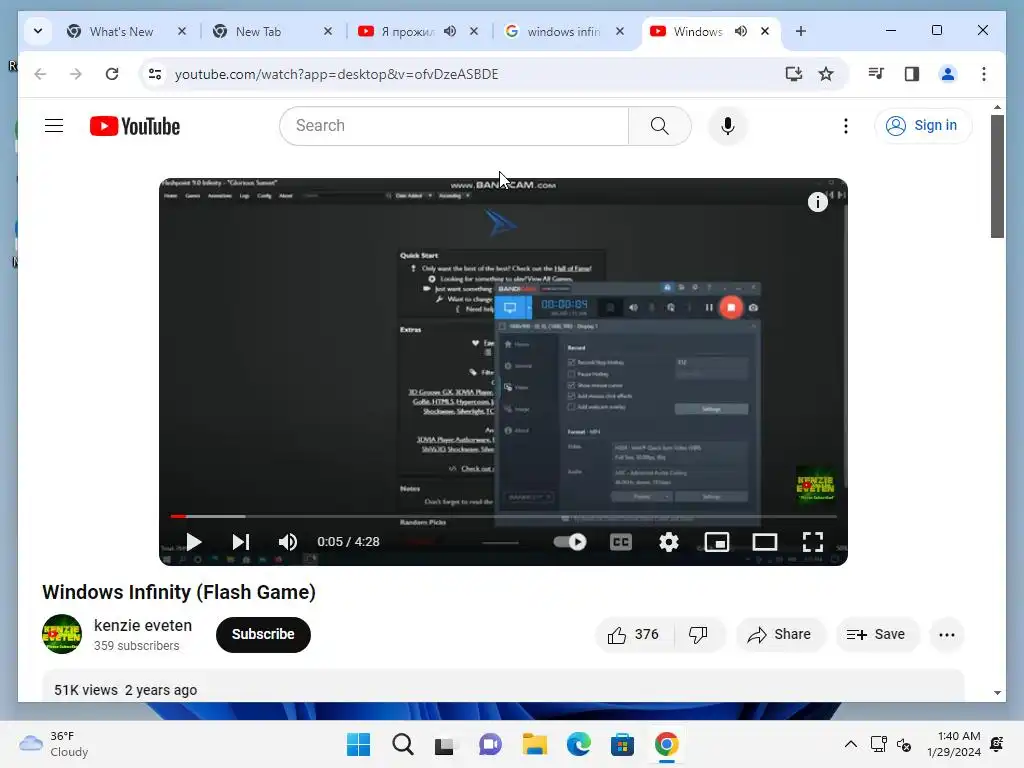Seek along the video progress bar
The height and width of the screenshot is (768, 1024).
coord(504,516)
